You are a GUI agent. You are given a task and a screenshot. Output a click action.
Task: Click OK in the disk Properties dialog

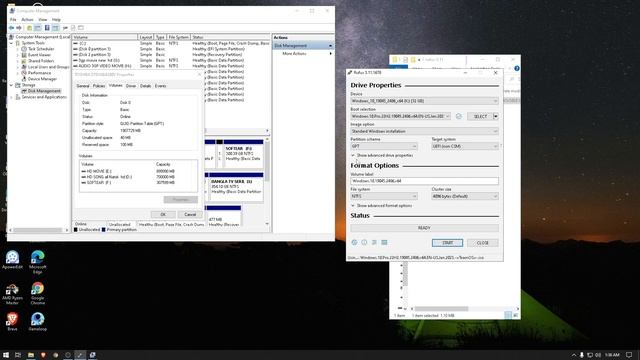click(163, 214)
